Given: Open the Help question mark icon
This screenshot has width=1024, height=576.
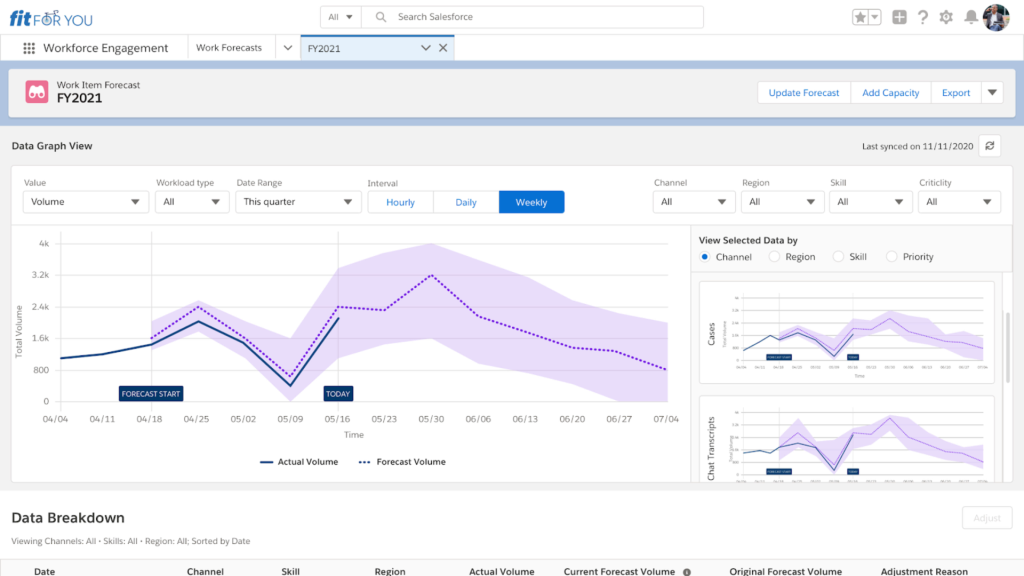Looking at the screenshot, I should (x=923, y=17).
